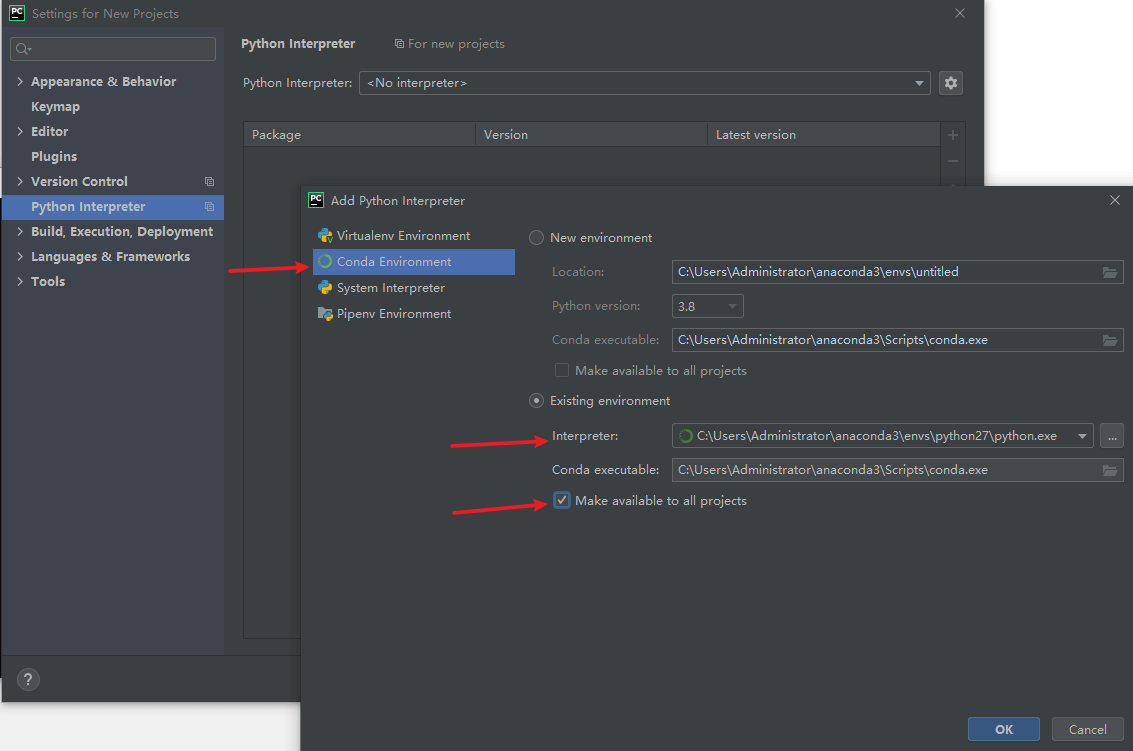Open the existing environment Interpreter path dropdown

coord(1081,436)
